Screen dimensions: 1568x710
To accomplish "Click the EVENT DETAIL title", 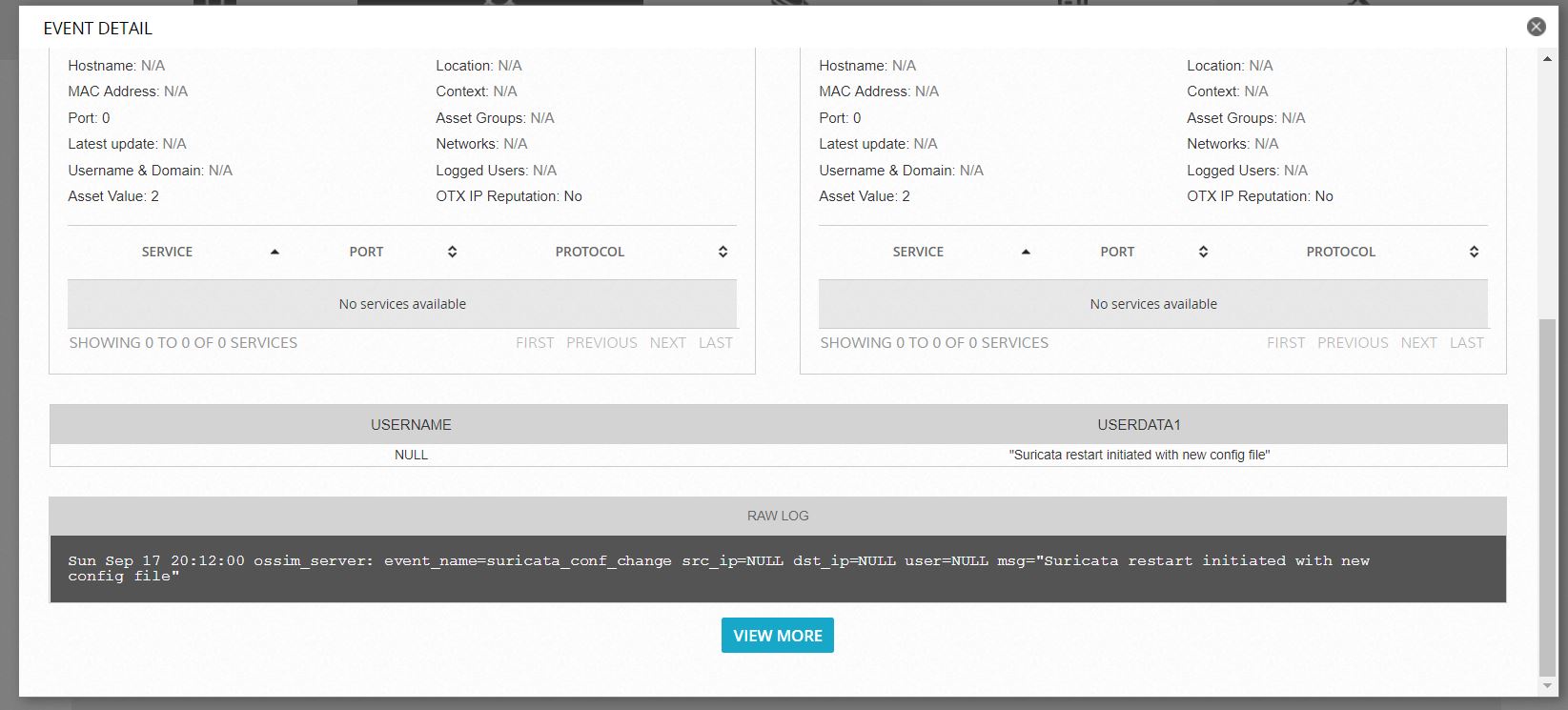I will point(98,29).
